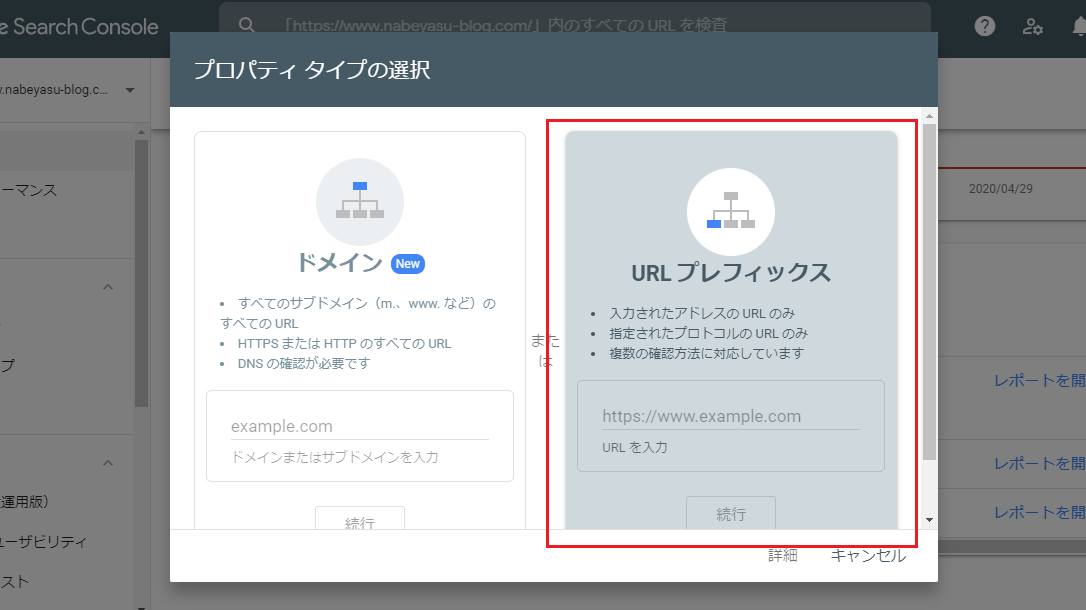Image resolution: width=1086 pixels, height=610 pixels.
Task: Click the キャンセル button
Action: pyautogui.click(x=868, y=555)
